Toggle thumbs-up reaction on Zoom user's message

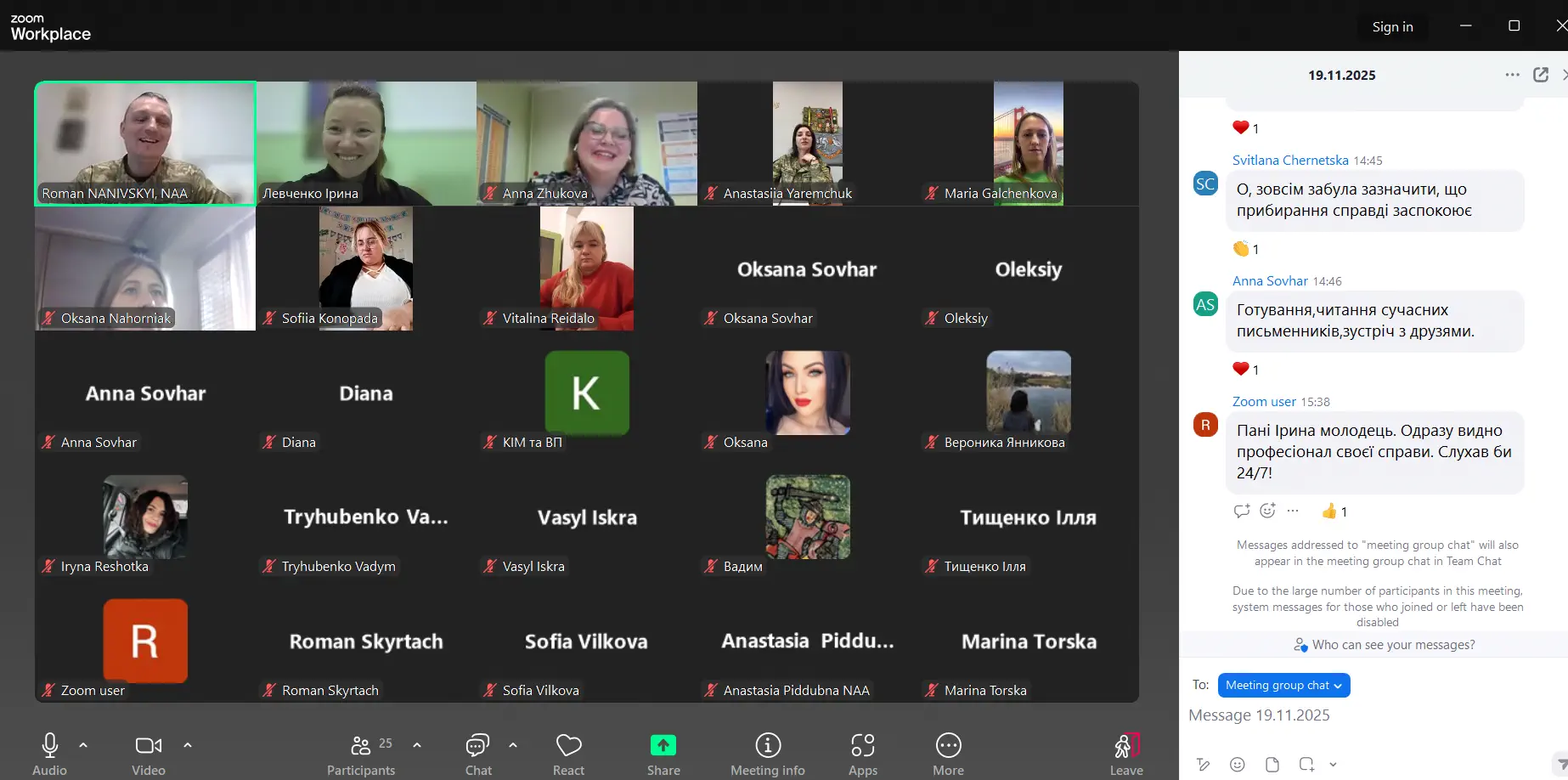[x=1334, y=512]
